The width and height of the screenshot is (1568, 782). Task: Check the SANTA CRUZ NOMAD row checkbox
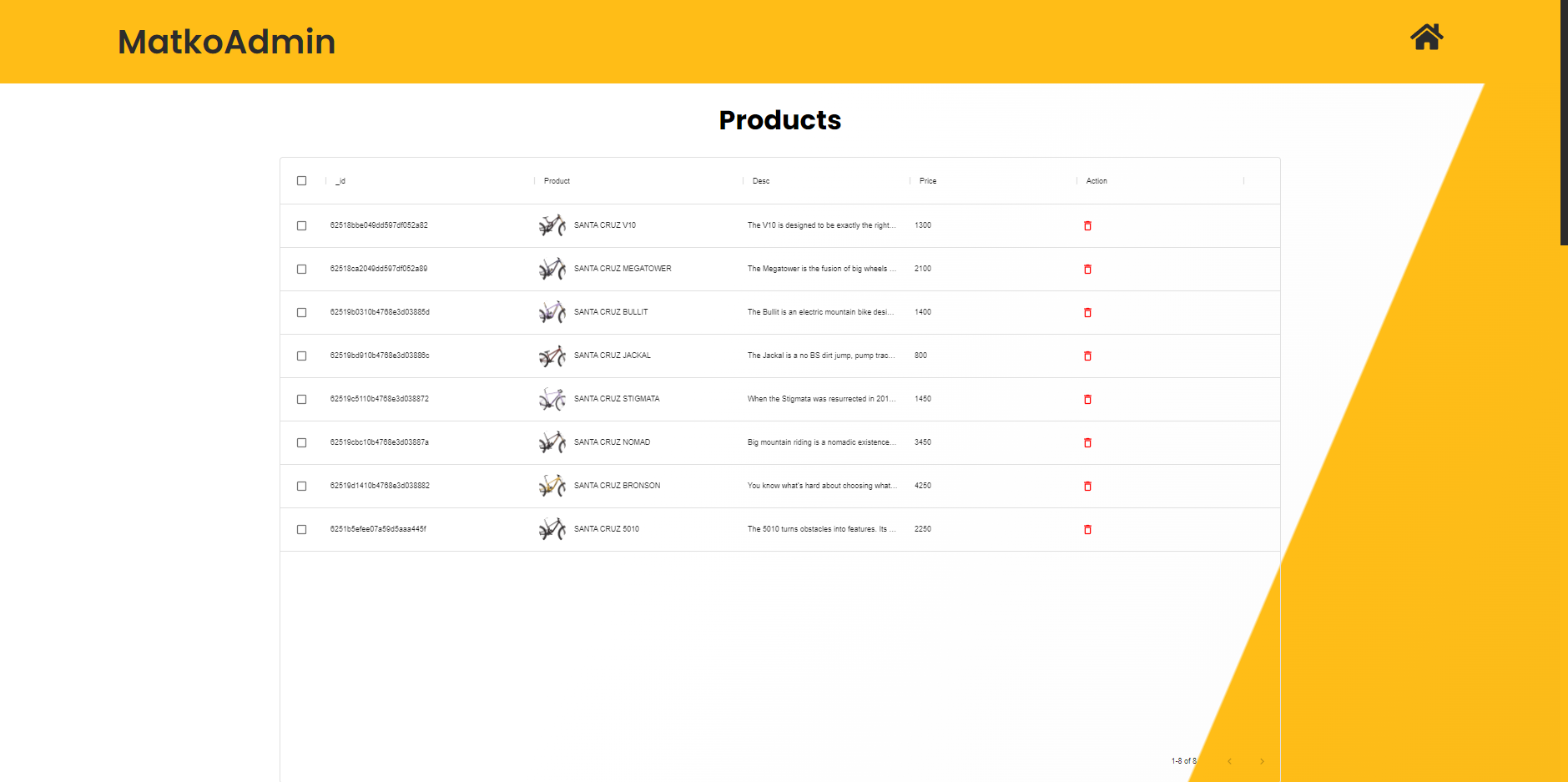point(301,442)
